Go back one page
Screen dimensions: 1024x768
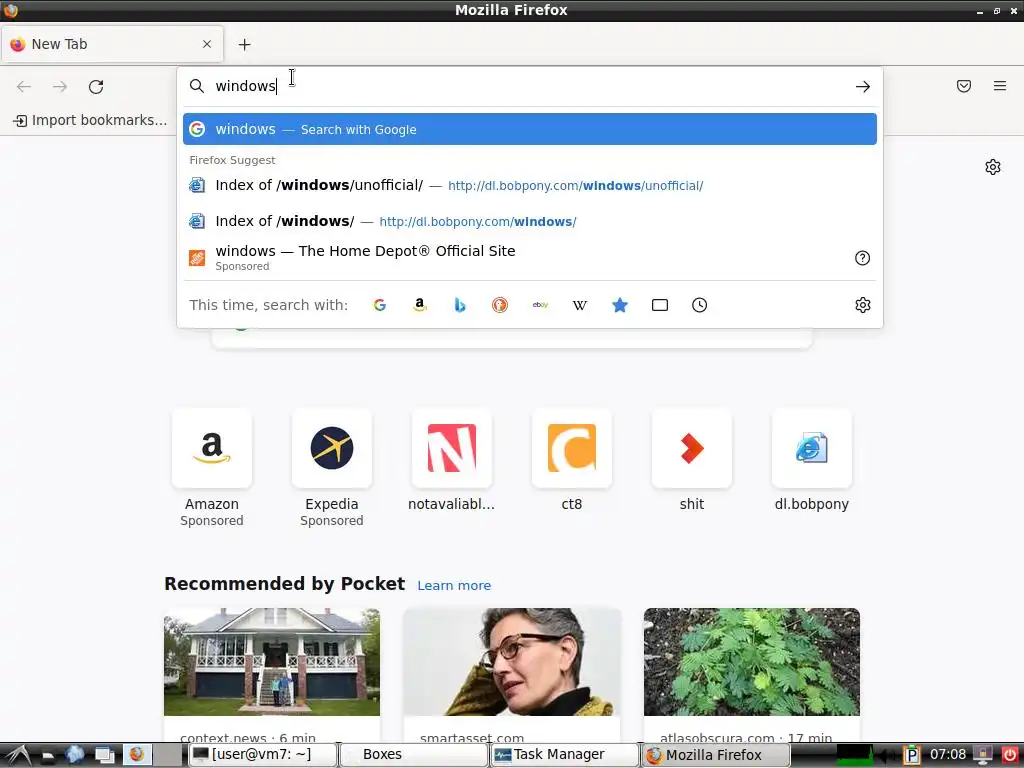pyautogui.click(x=24, y=87)
